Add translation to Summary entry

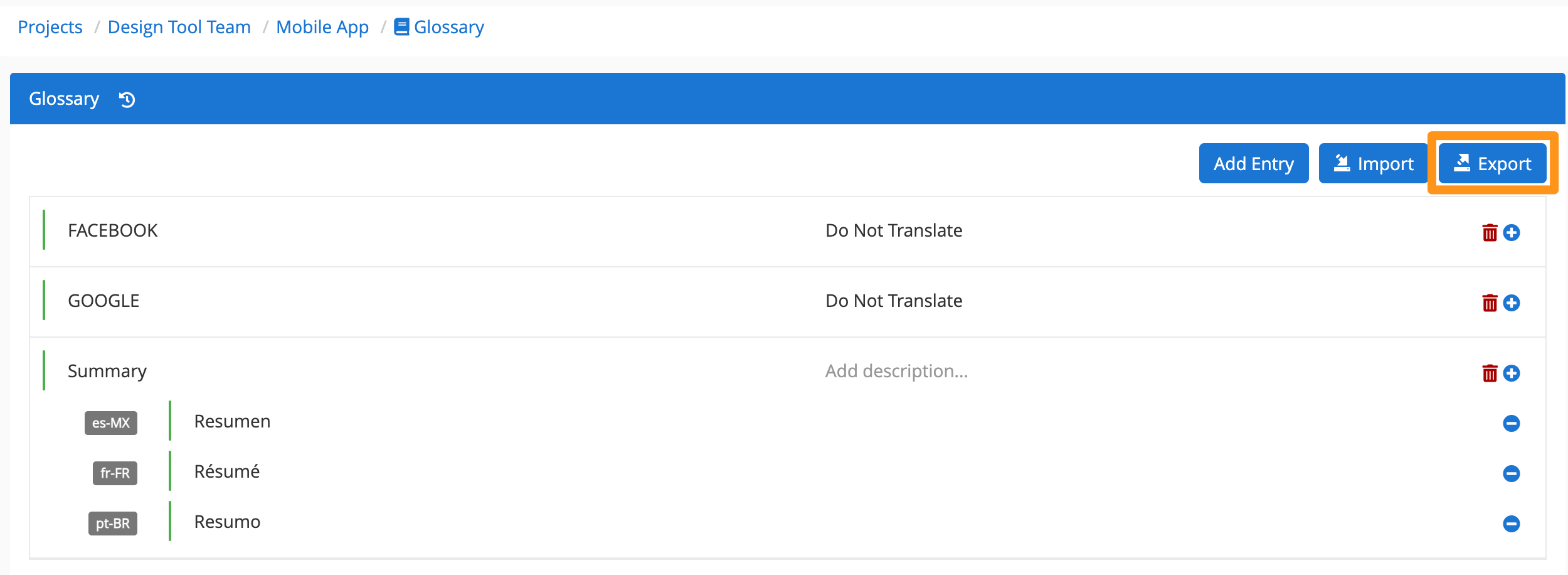(1512, 373)
